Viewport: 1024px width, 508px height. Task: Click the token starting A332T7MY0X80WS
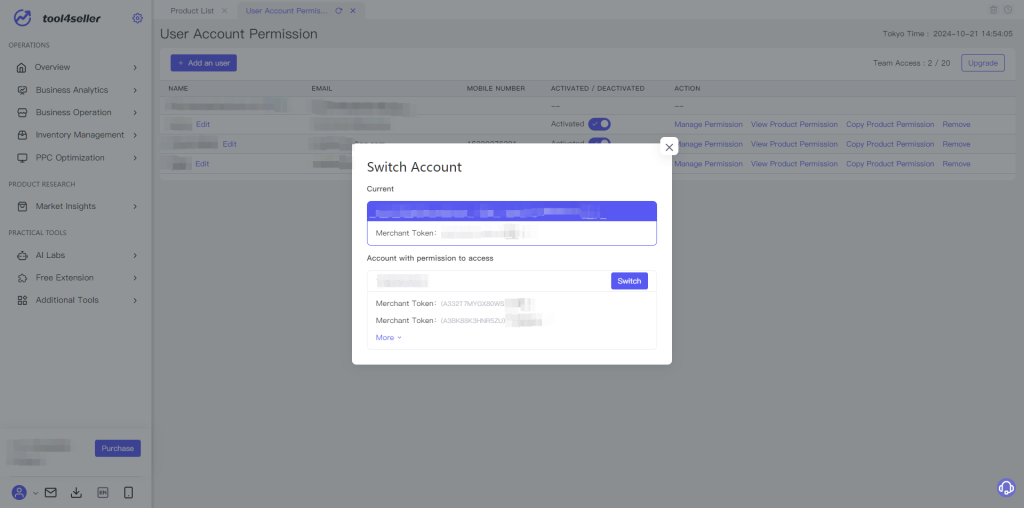[473, 304]
